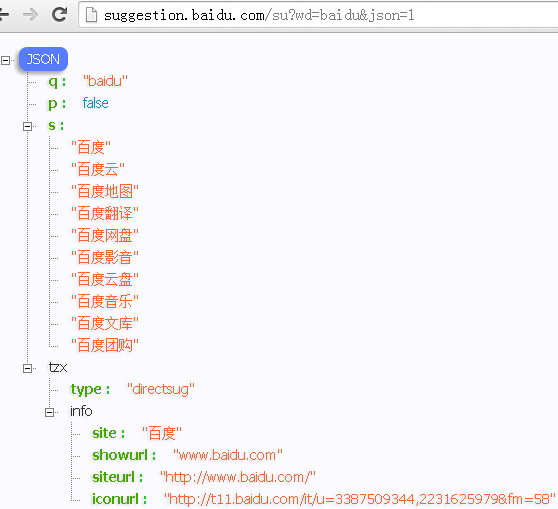Click the showurl value www.baidu.com

coord(228,455)
